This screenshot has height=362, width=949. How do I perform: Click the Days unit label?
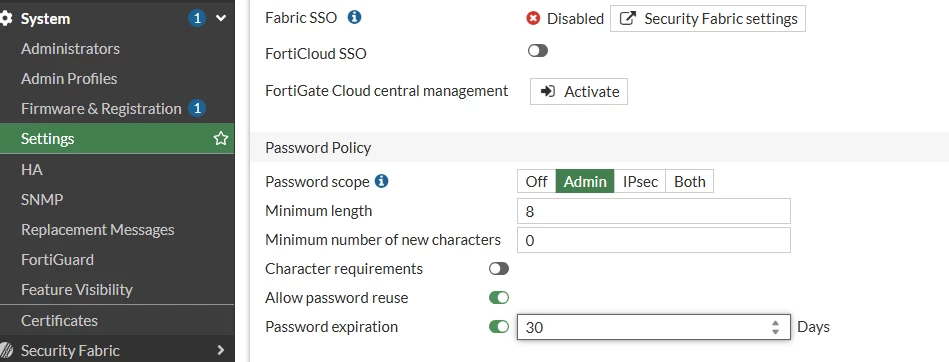[x=813, y=327]
